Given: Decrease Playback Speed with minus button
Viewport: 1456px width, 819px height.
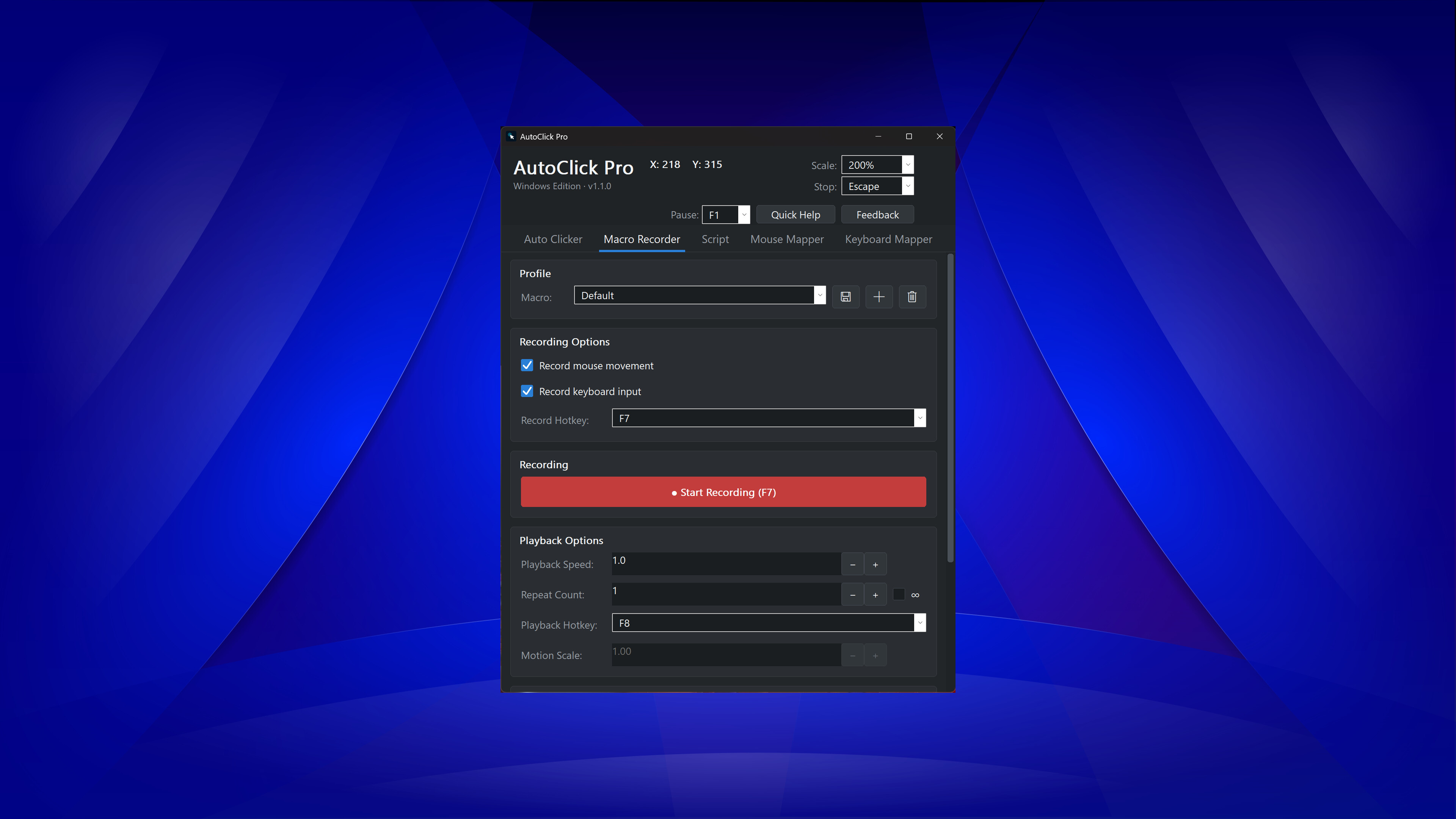Looking at the screenshot, I should click(x=852, y=564).
